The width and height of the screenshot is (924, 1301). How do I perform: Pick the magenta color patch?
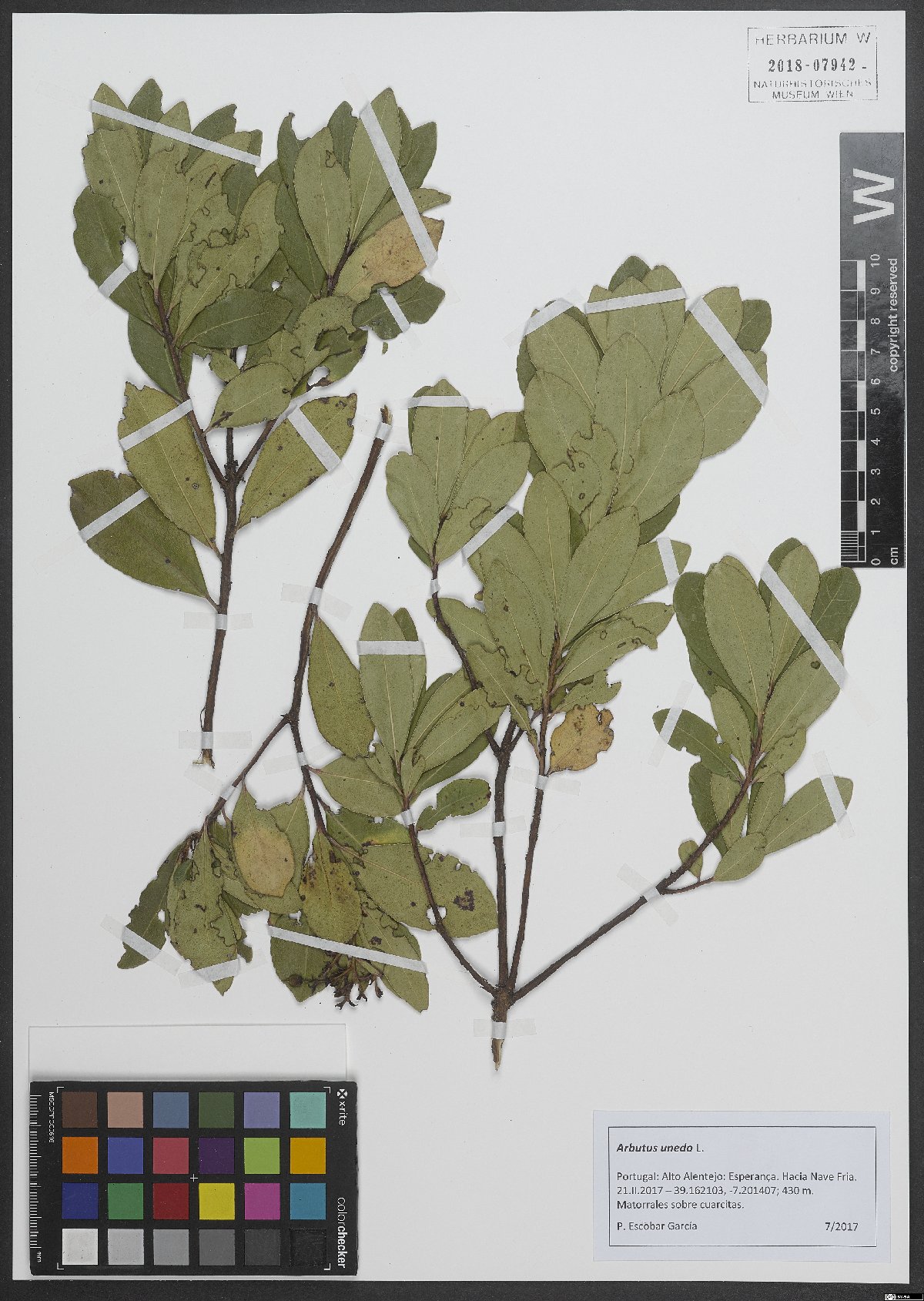[262, 1201]
